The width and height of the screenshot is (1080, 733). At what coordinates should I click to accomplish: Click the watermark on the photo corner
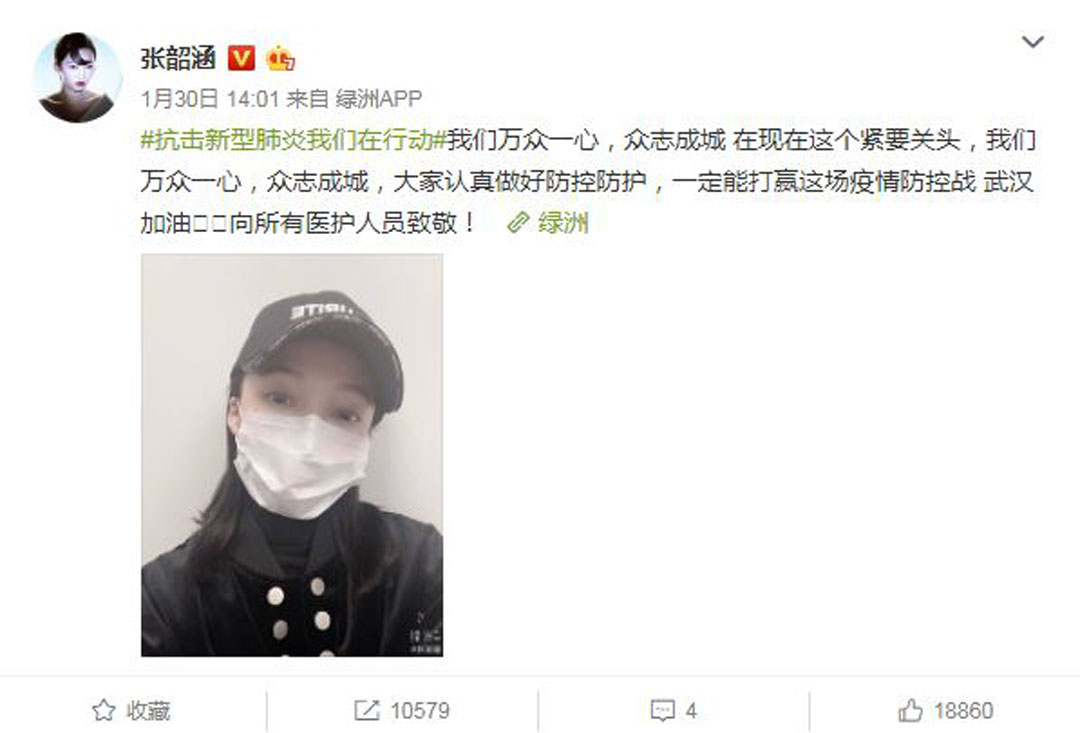[424, 632]
